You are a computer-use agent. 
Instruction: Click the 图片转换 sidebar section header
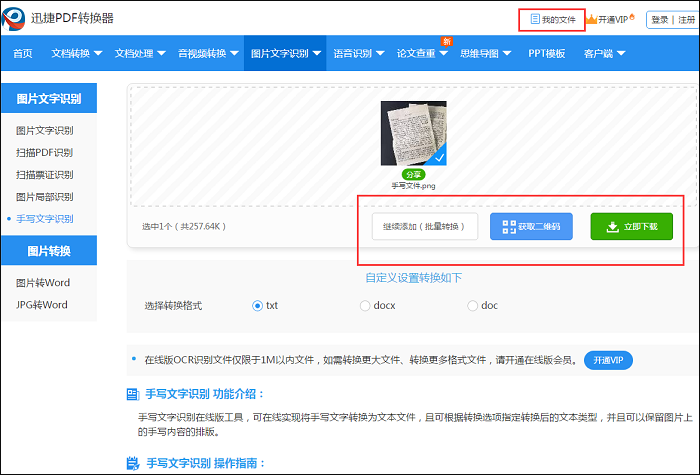pos(49,251)
